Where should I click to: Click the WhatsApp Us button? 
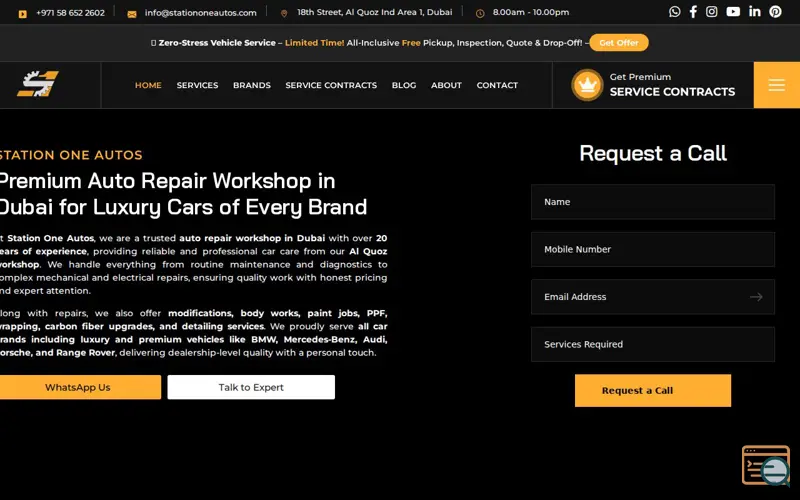(78, 387)
